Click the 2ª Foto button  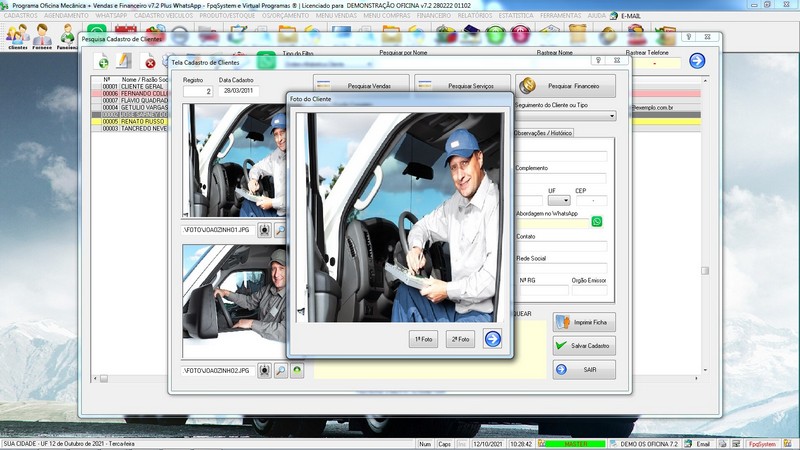(x=460, y=339)
